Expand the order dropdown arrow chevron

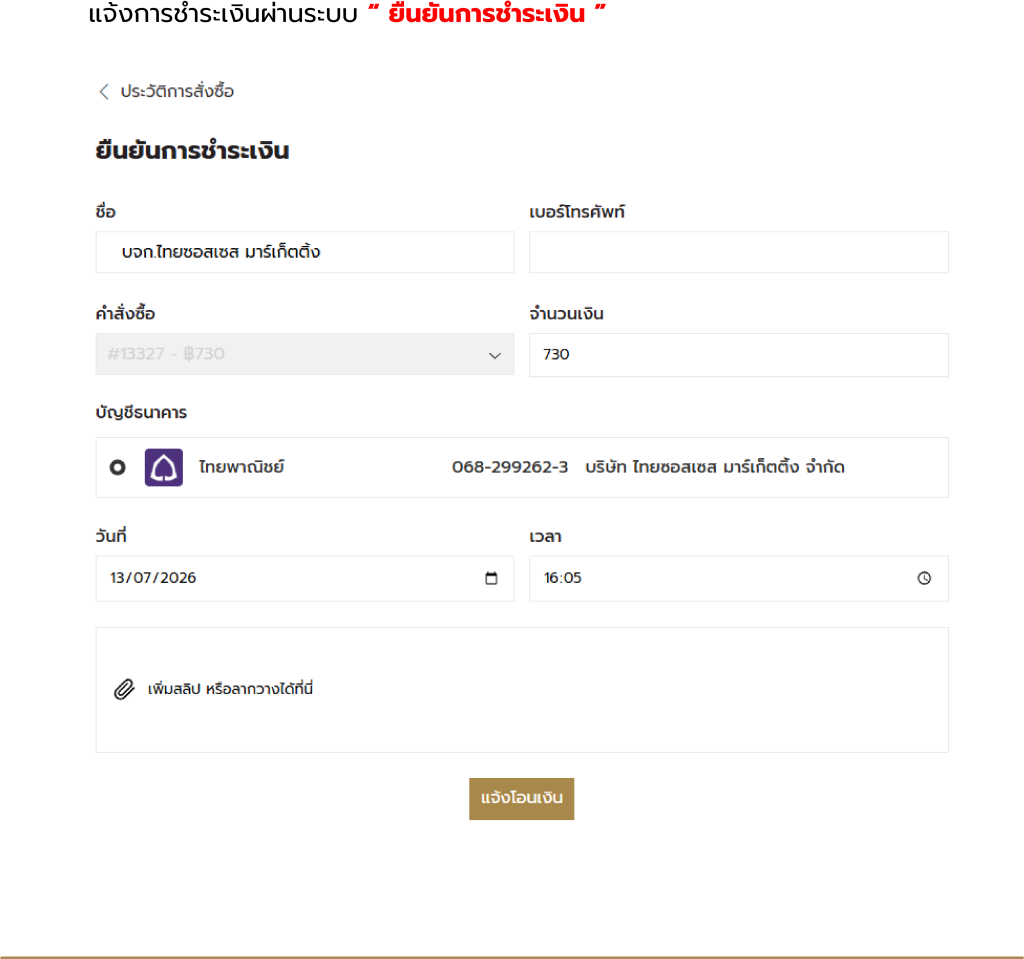coord(494,355)
